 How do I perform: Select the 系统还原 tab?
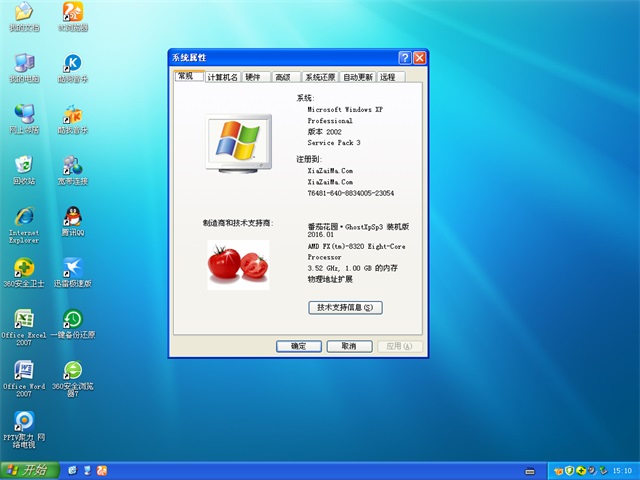point(320,77)
